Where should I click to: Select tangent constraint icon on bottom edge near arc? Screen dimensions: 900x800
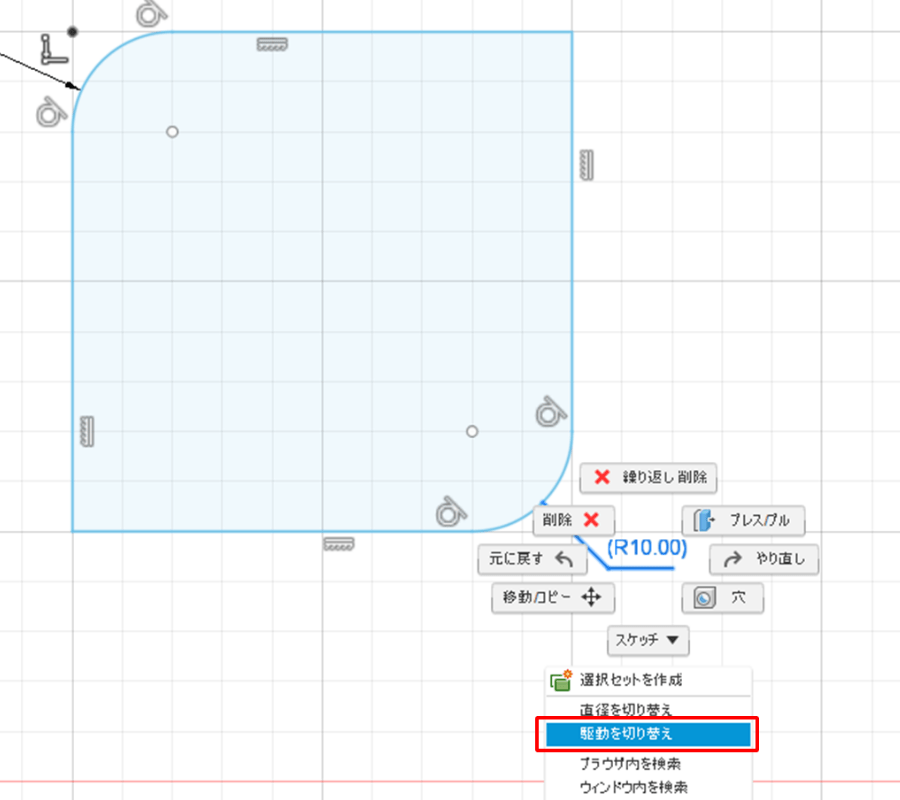tap(451, 511)
